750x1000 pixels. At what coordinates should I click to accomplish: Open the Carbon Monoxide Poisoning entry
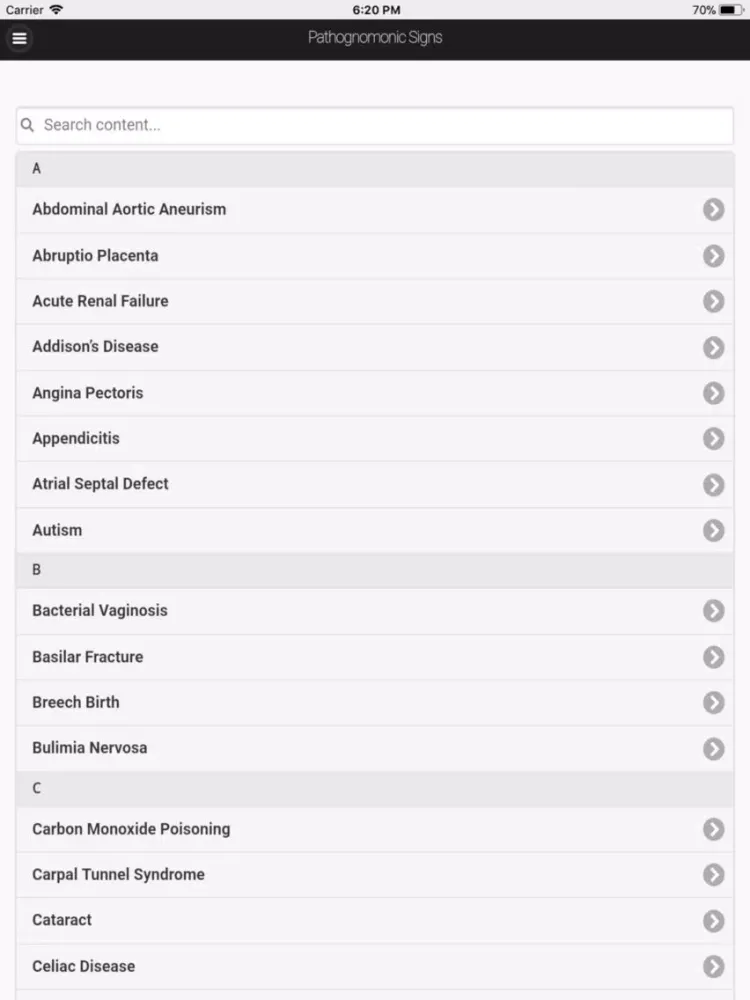pyautogui.click(x=131, y=829)
